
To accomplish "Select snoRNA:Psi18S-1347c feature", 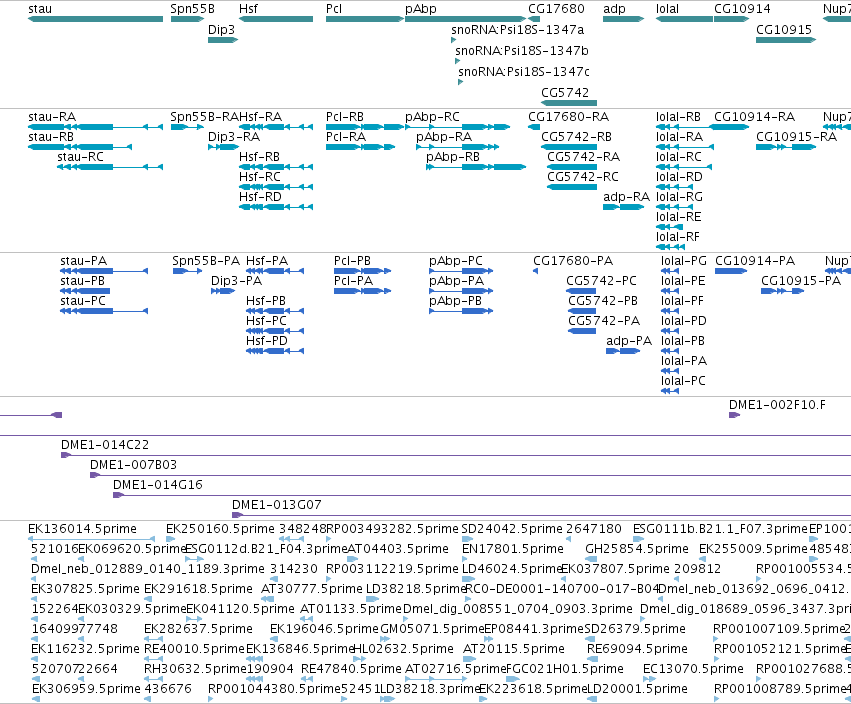I will pos(460,82).
